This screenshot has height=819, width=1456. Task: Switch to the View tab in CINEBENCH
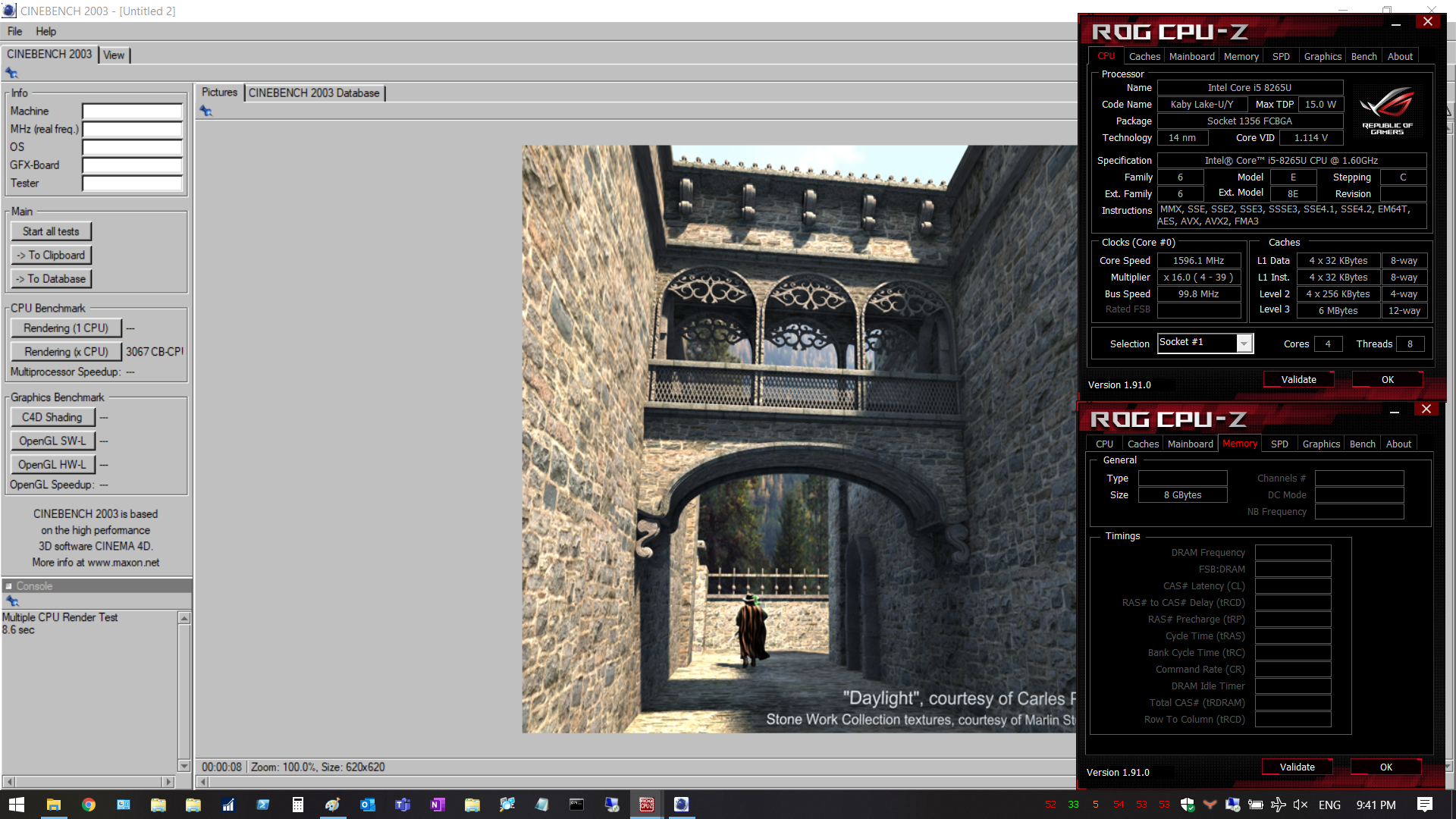(114, 55)
